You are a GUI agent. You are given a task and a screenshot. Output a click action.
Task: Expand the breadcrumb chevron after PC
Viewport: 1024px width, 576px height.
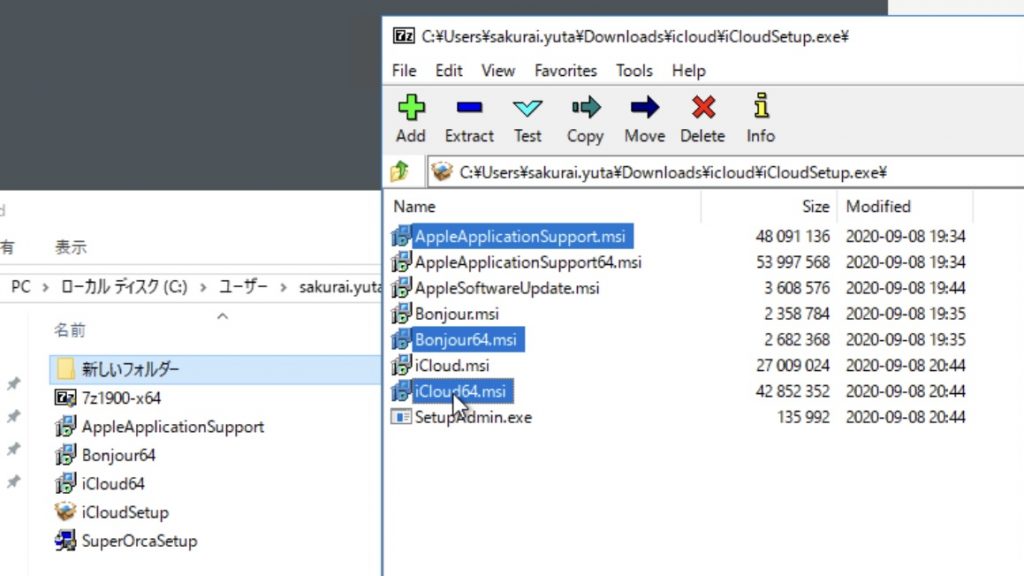point(45,287)
